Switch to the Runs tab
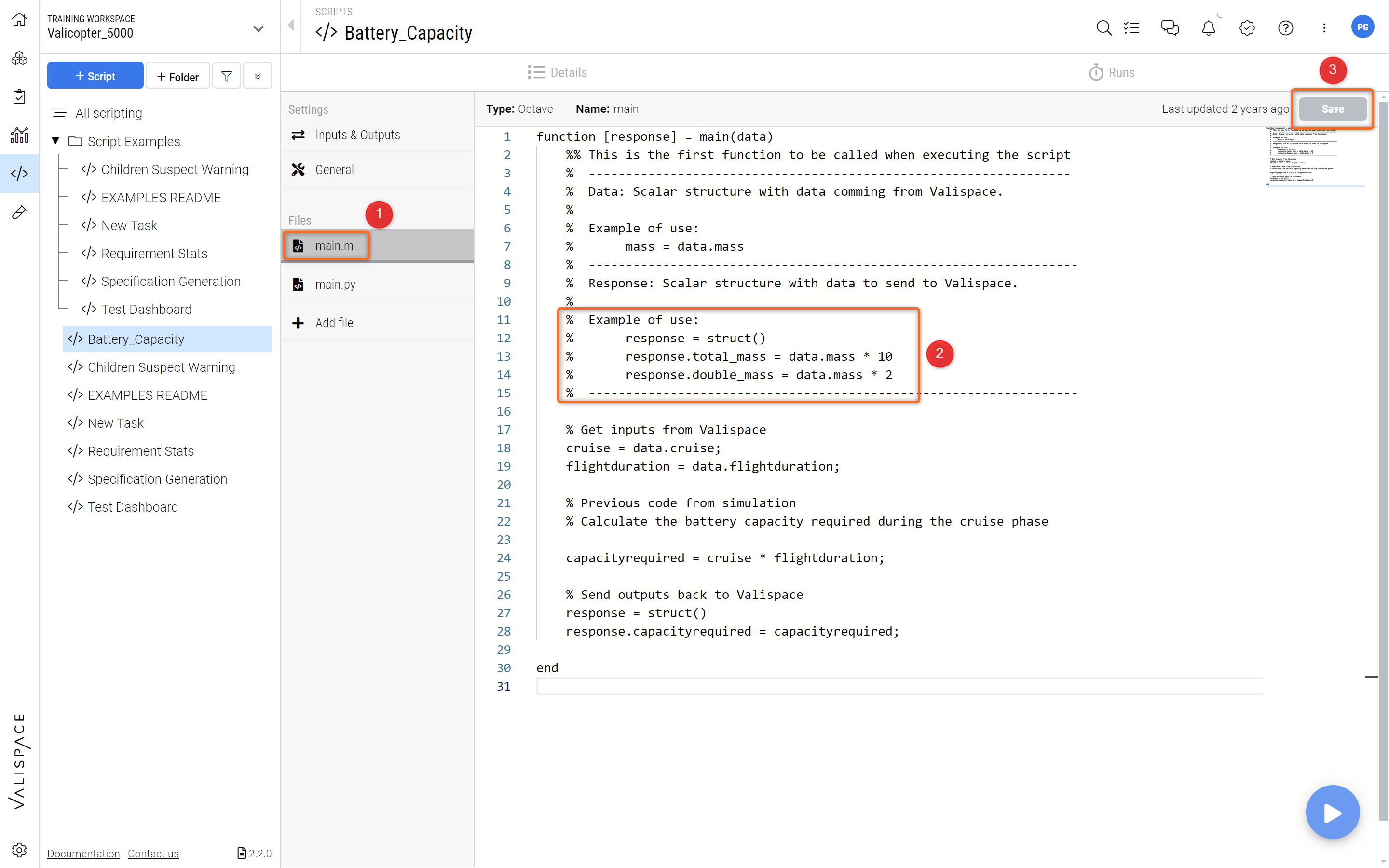This screenshot has width=1389, height=868. 1112,72
